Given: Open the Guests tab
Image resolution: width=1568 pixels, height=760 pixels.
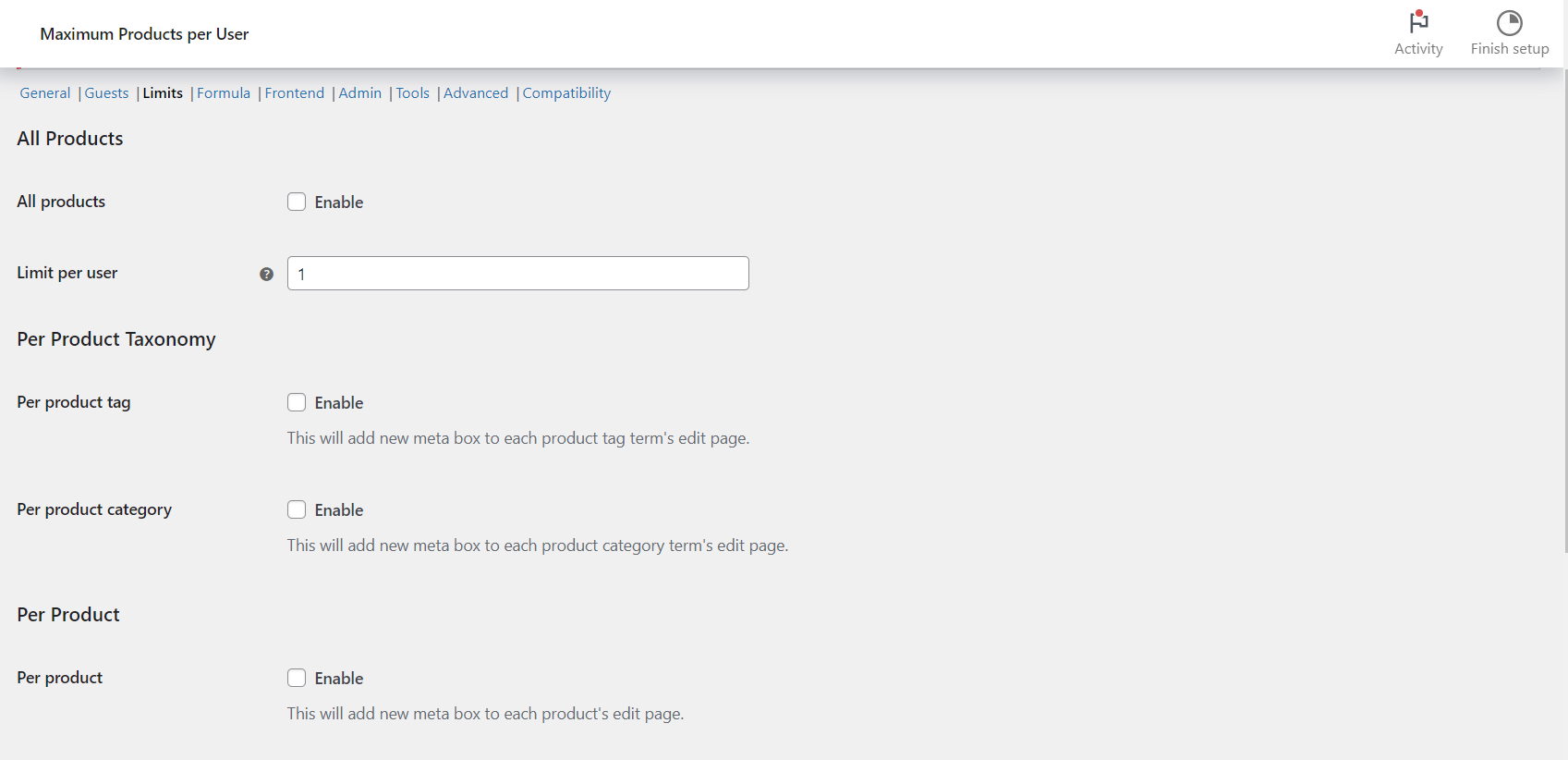Looking at the screenshot, I should tap(106, 93).
